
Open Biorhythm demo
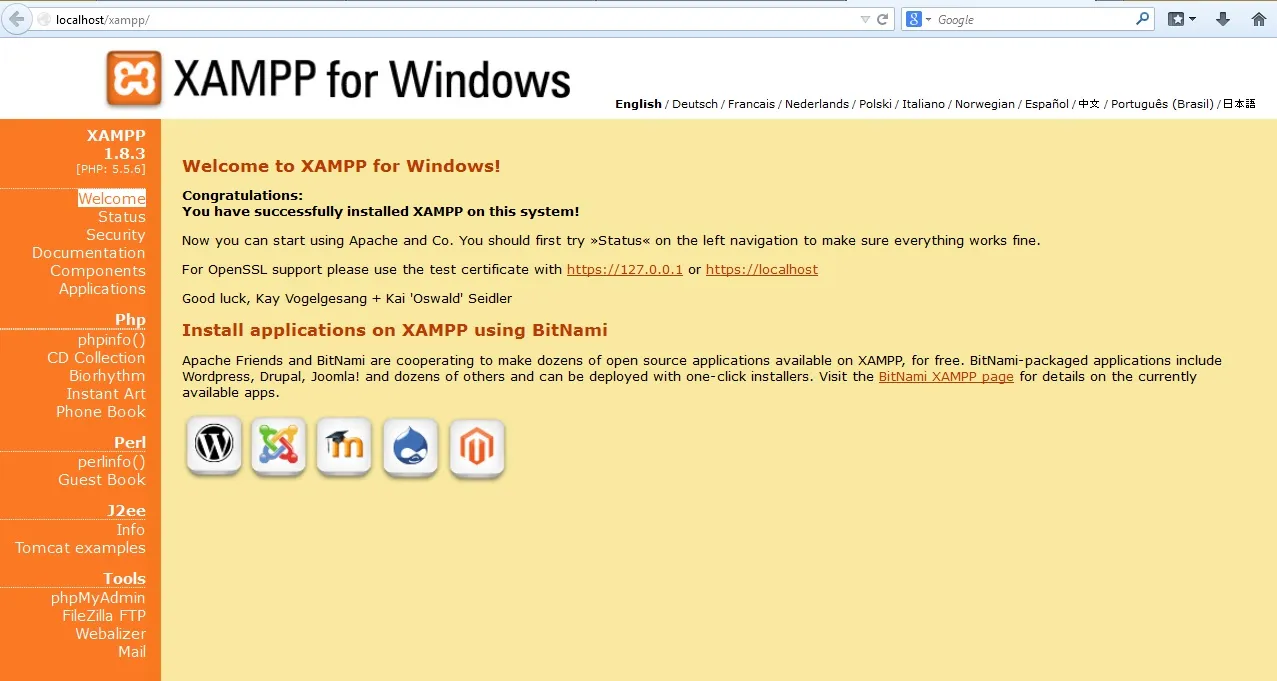pyautogui.click(x=107, y=376)
